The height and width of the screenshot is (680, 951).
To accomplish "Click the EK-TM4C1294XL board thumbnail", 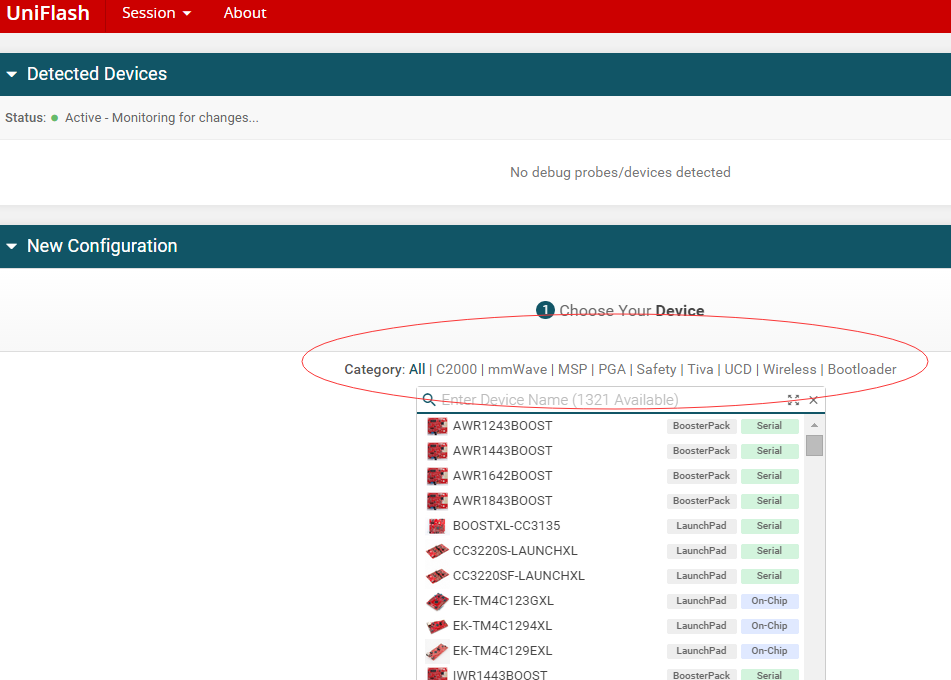I will (437, 626).
